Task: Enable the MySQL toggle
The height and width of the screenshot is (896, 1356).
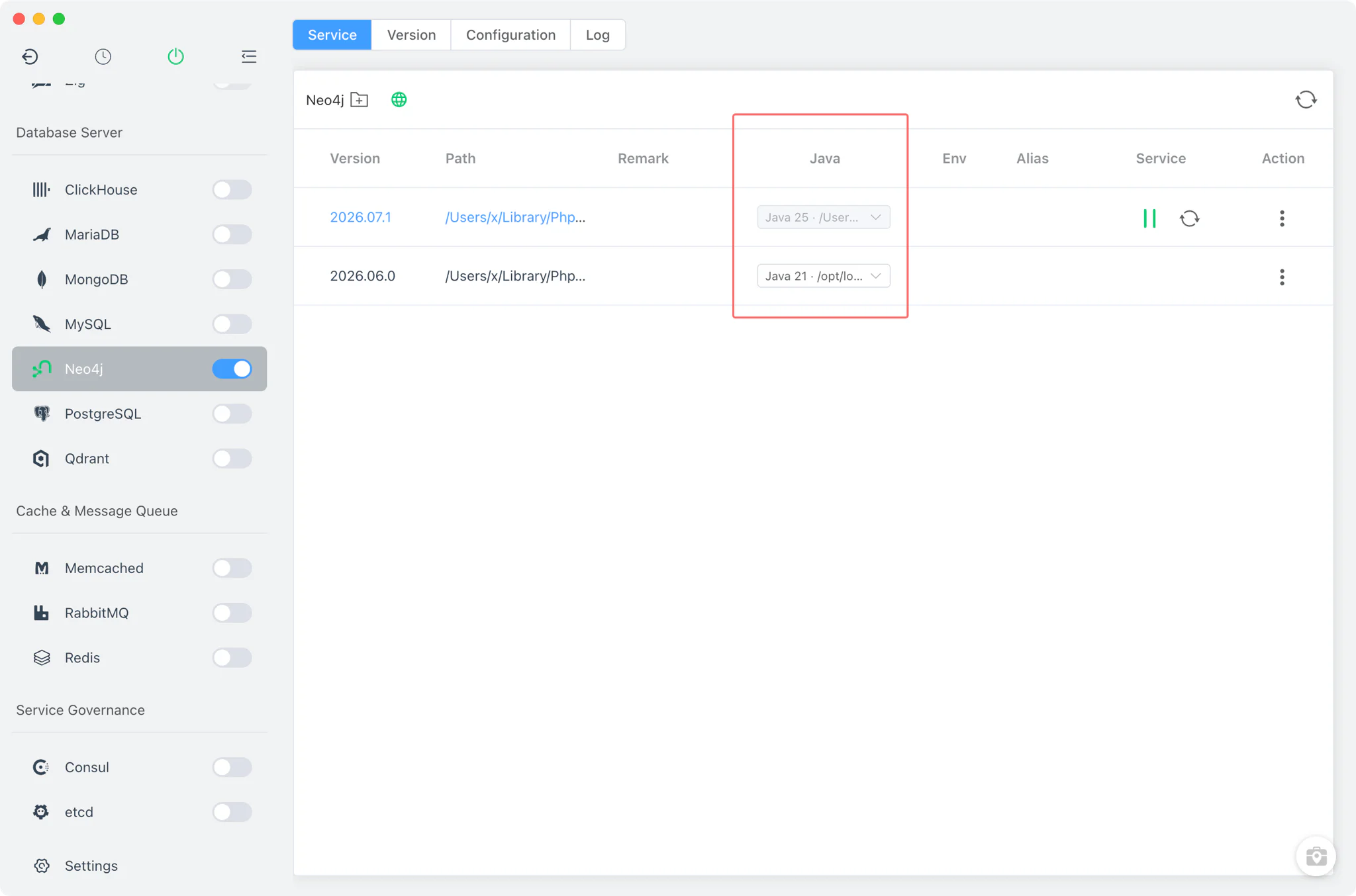Action: tap(232, 324)
